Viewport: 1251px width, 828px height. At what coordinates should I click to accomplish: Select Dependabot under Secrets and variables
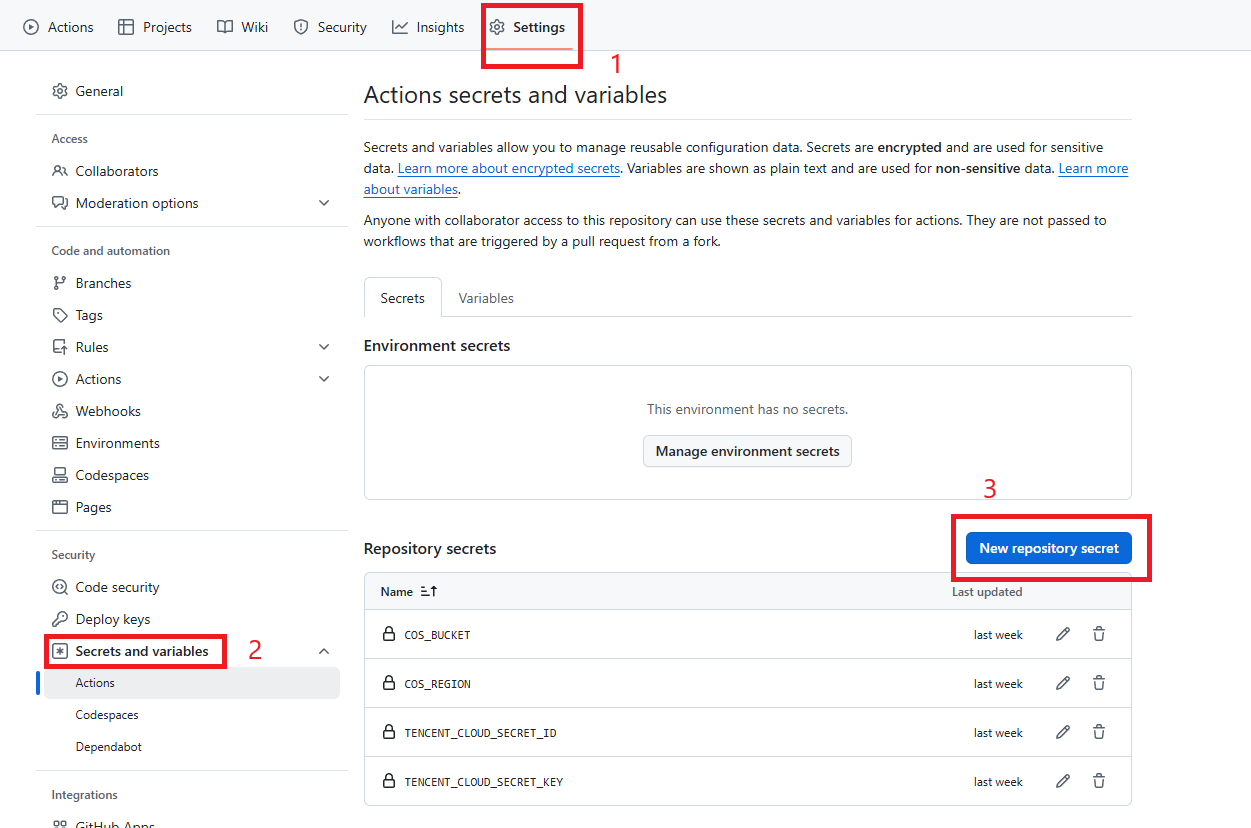click(107, 747)
